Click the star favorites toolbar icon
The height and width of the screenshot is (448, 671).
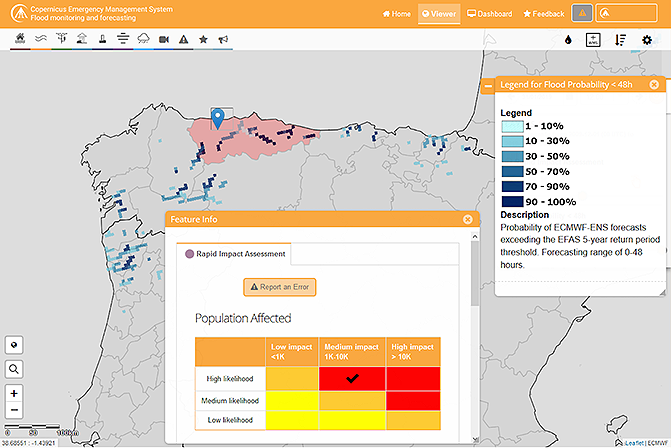(203, 39)
